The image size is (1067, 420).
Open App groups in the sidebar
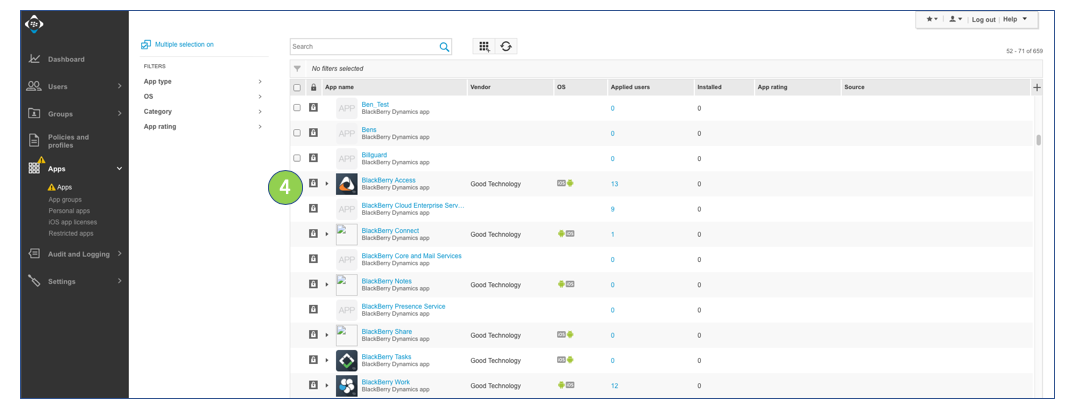(x=65, y=199)
